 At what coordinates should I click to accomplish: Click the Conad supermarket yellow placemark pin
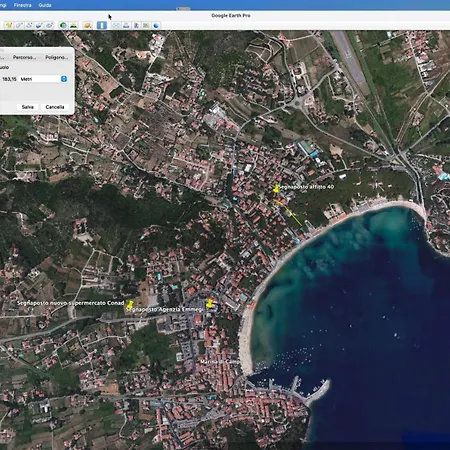pyautogui.click(x=130, y=304)
